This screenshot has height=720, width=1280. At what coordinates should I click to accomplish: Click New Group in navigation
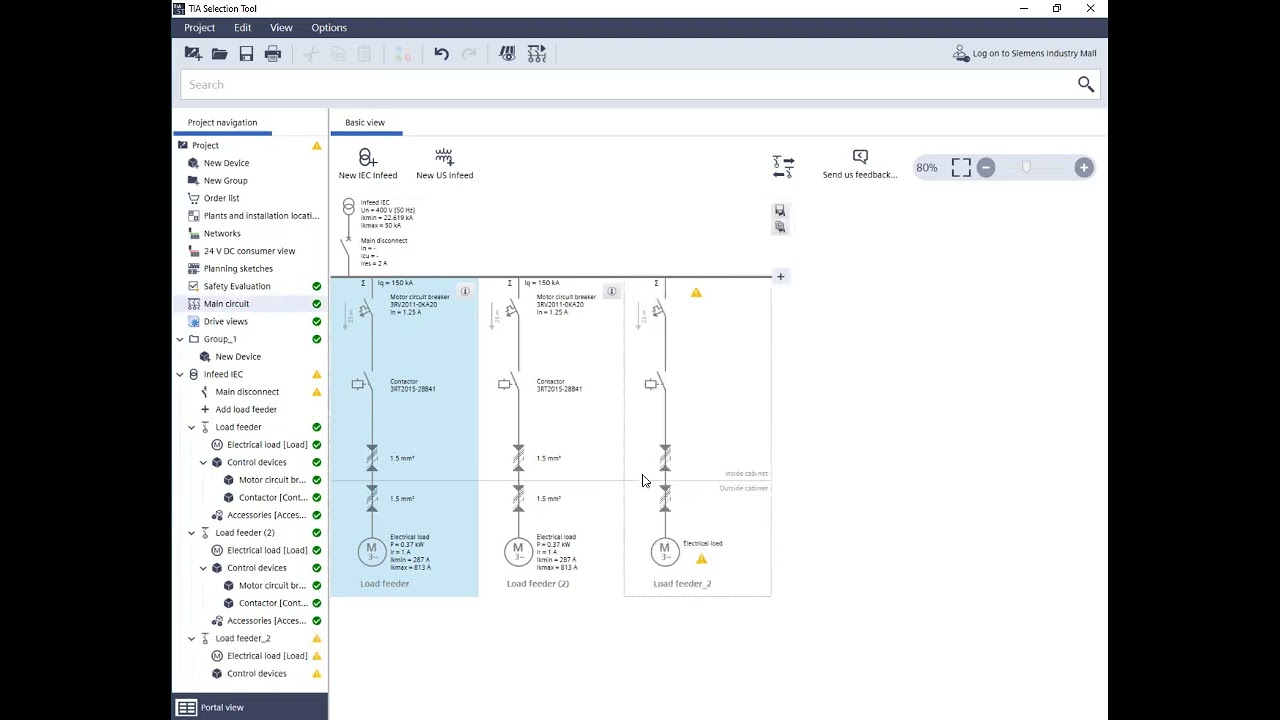click(225, 181)
